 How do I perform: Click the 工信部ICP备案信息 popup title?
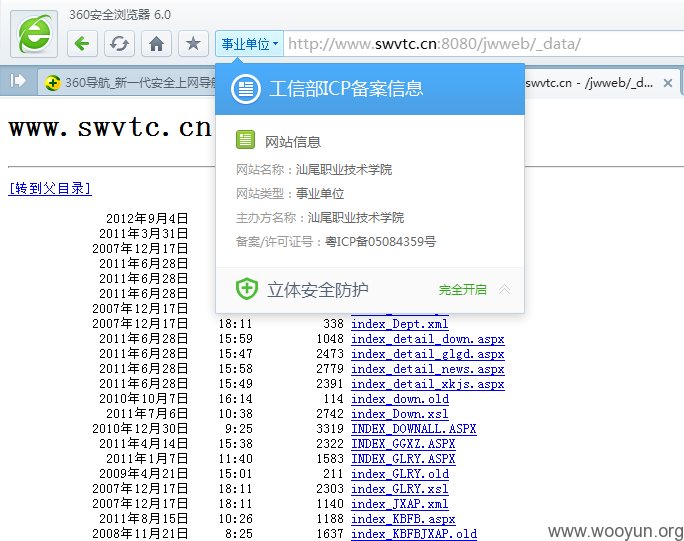346,89
